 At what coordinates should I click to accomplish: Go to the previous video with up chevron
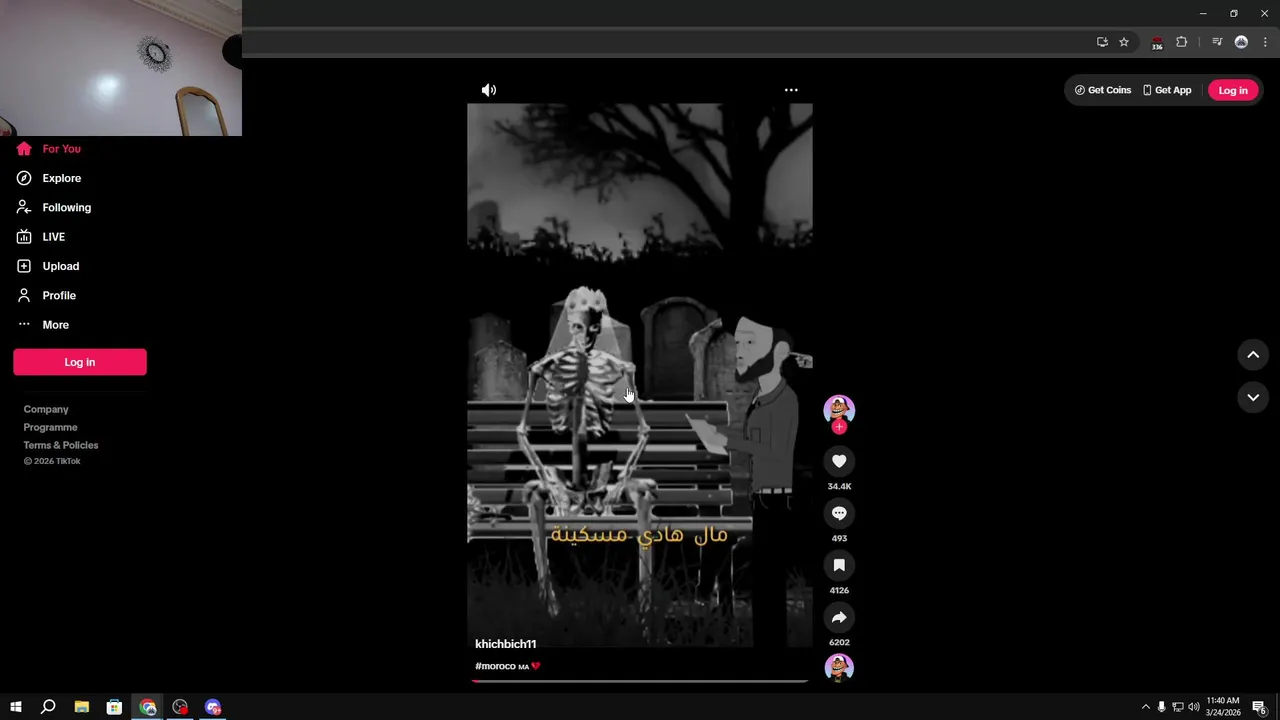click(1253, 355)
